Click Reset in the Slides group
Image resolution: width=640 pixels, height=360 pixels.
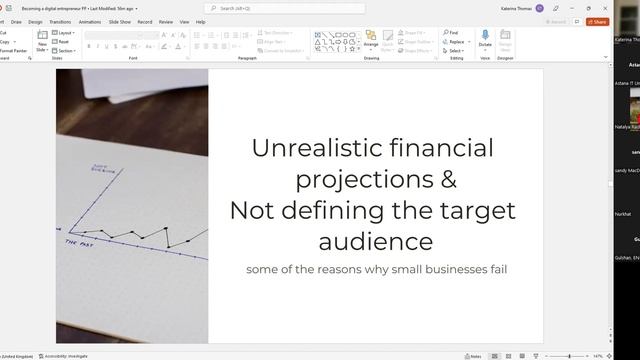(x=60, y=42)
